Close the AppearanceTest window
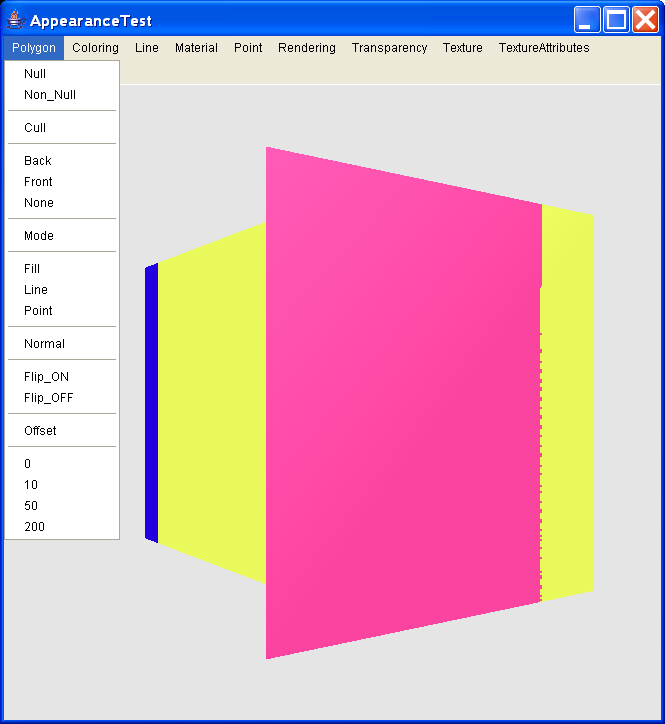The image size is (665, 724). (645, 20)
